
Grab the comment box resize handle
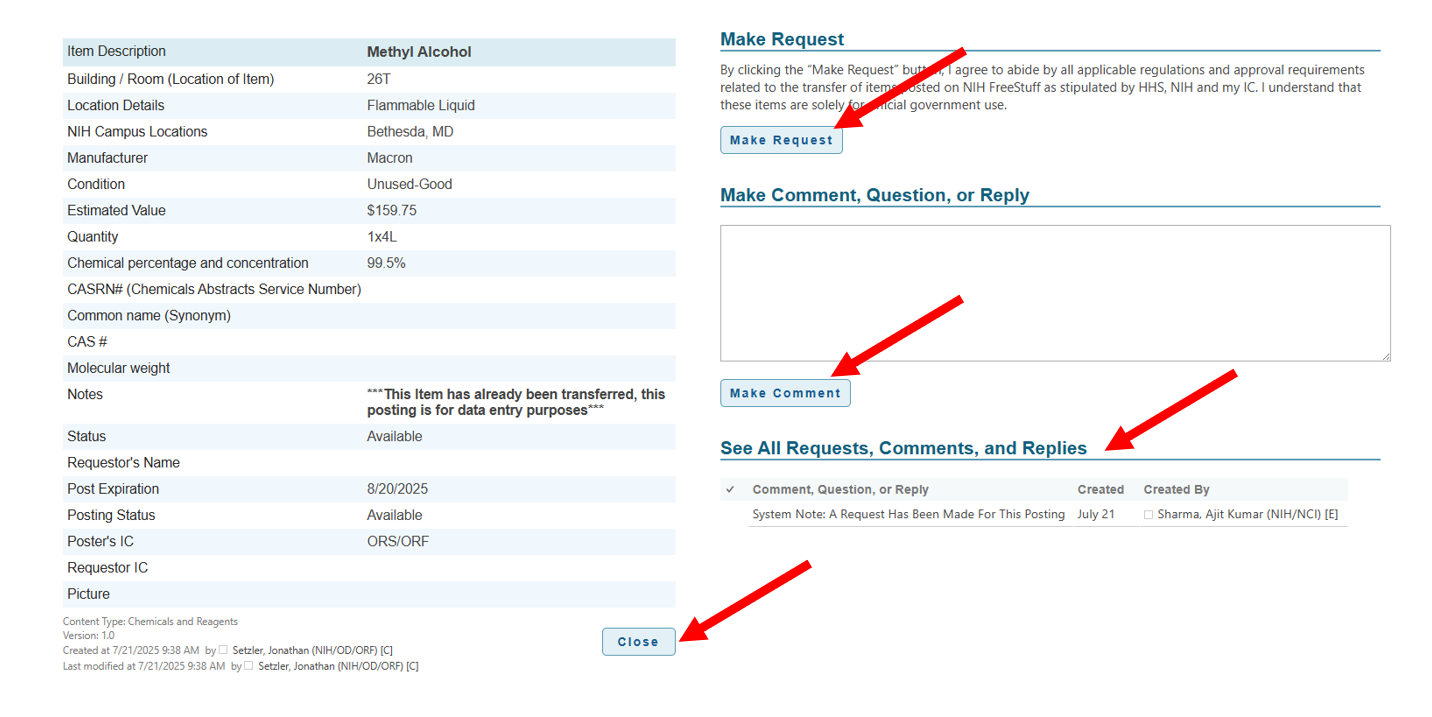click(1385, 356)
